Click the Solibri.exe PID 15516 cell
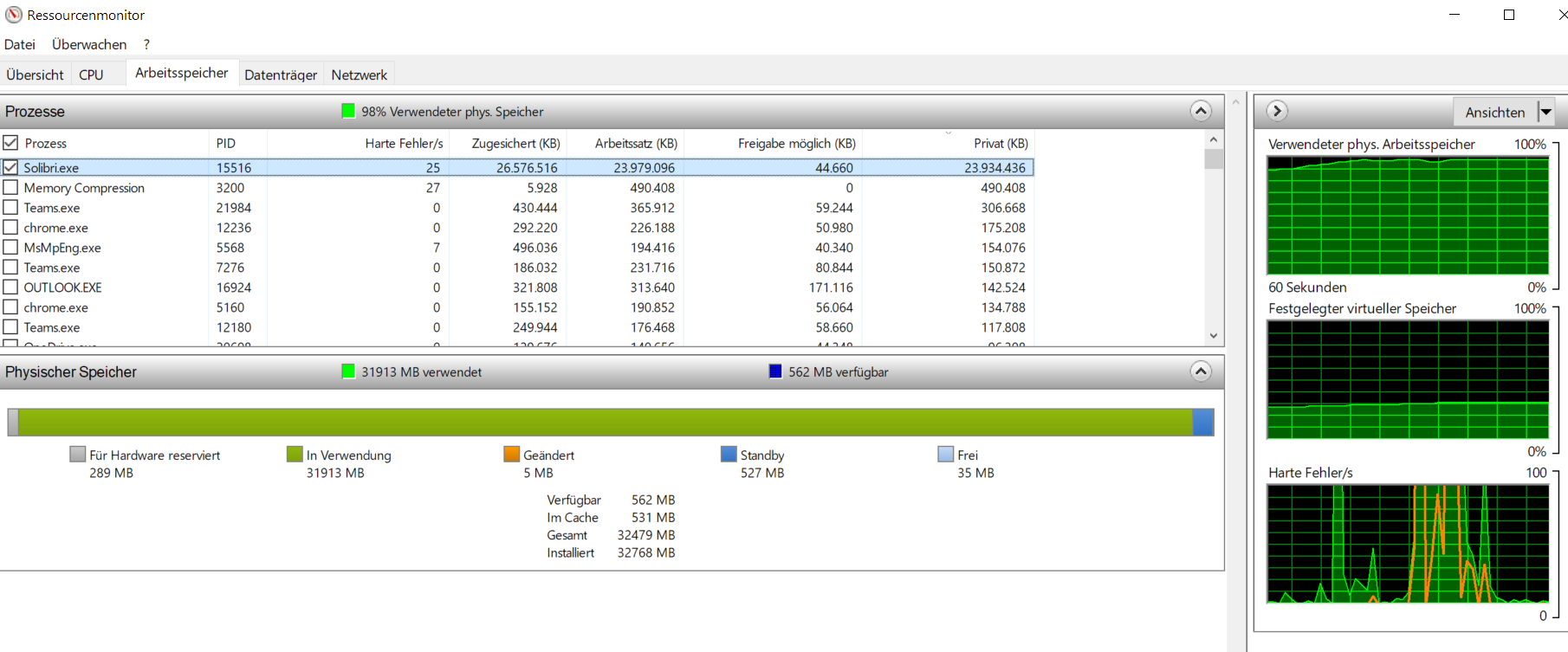The image size is (1568, 652). [x=234, y=167]
